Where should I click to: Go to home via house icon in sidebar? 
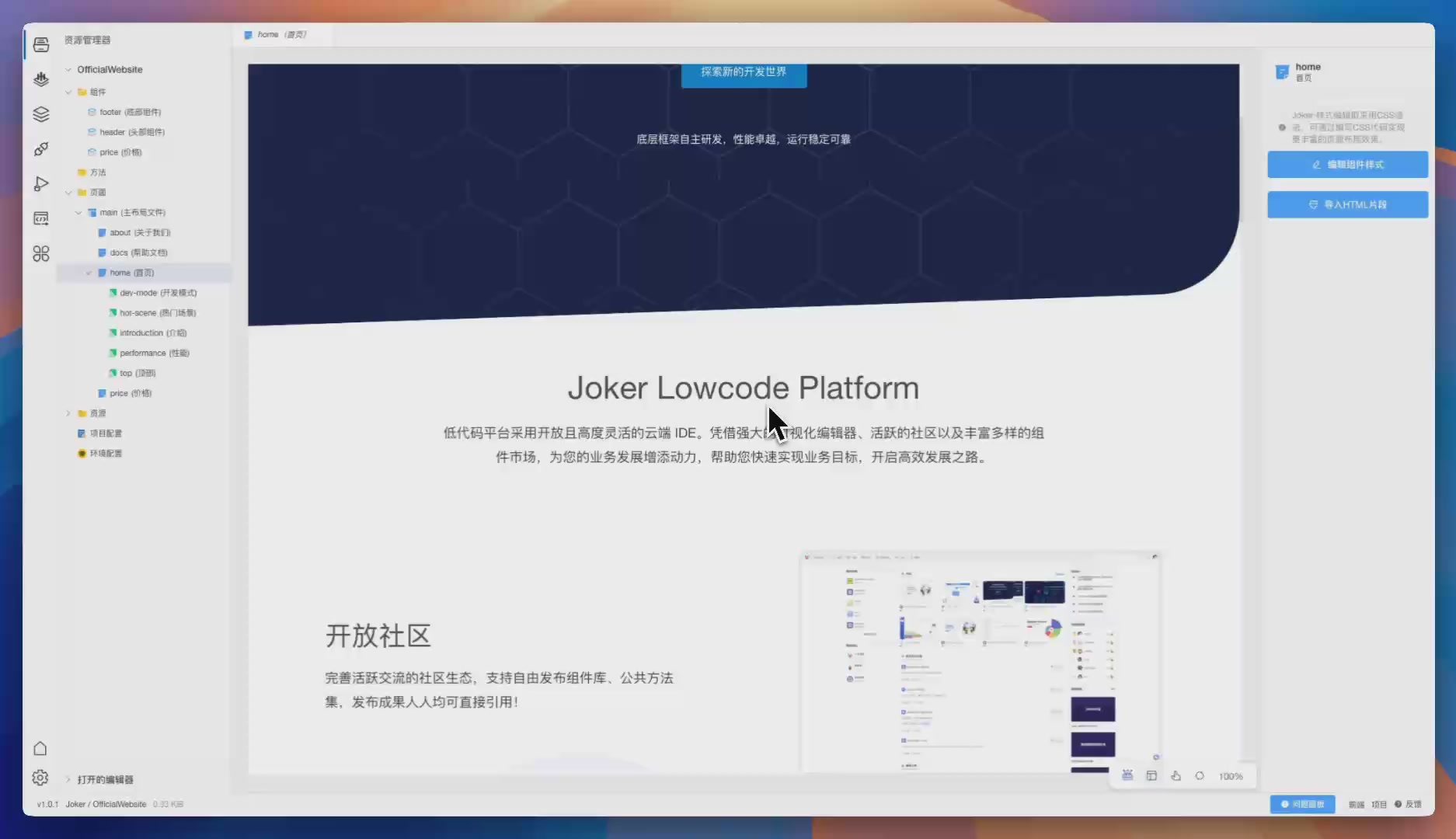coord(40,748)
